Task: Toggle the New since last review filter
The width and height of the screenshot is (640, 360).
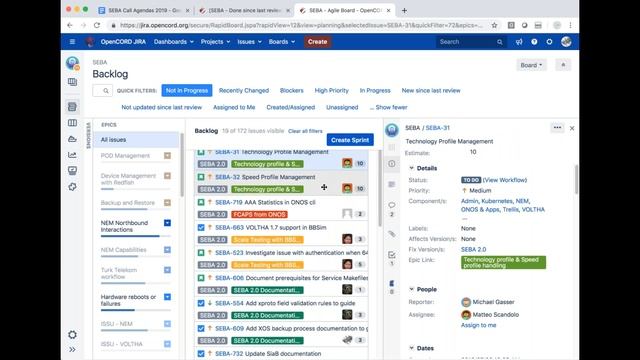Action: tap(431, 91)
